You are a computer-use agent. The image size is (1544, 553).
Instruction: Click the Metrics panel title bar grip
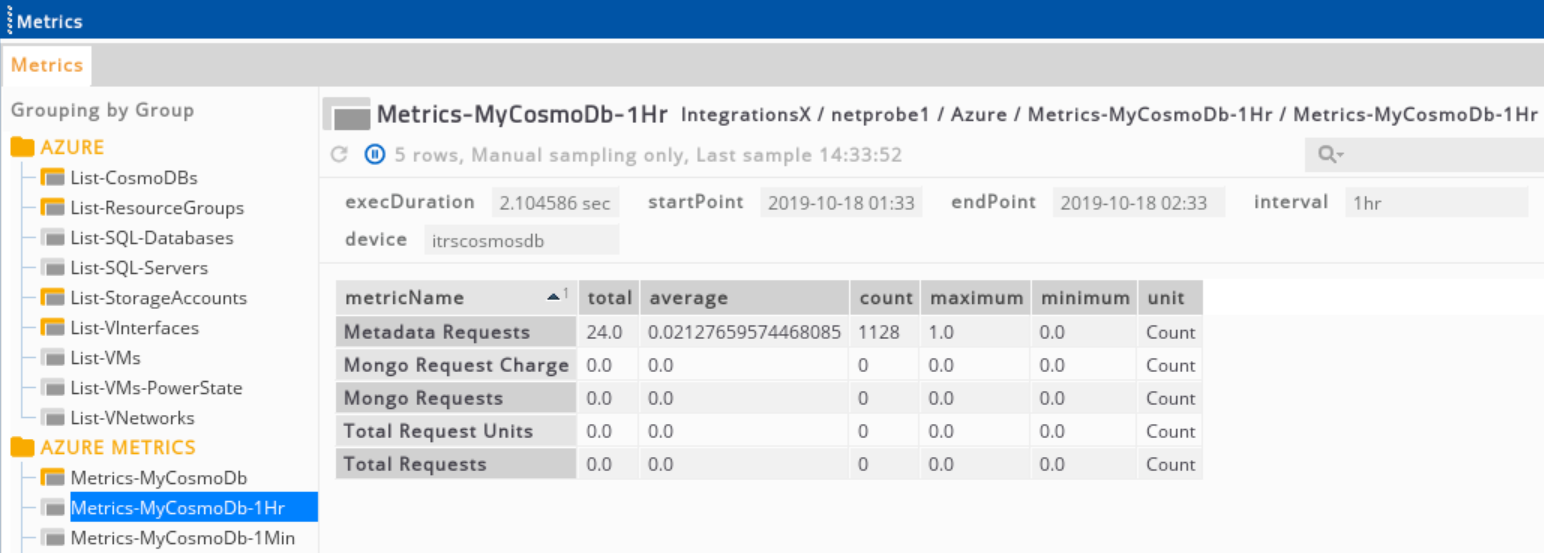click(9, 20)
